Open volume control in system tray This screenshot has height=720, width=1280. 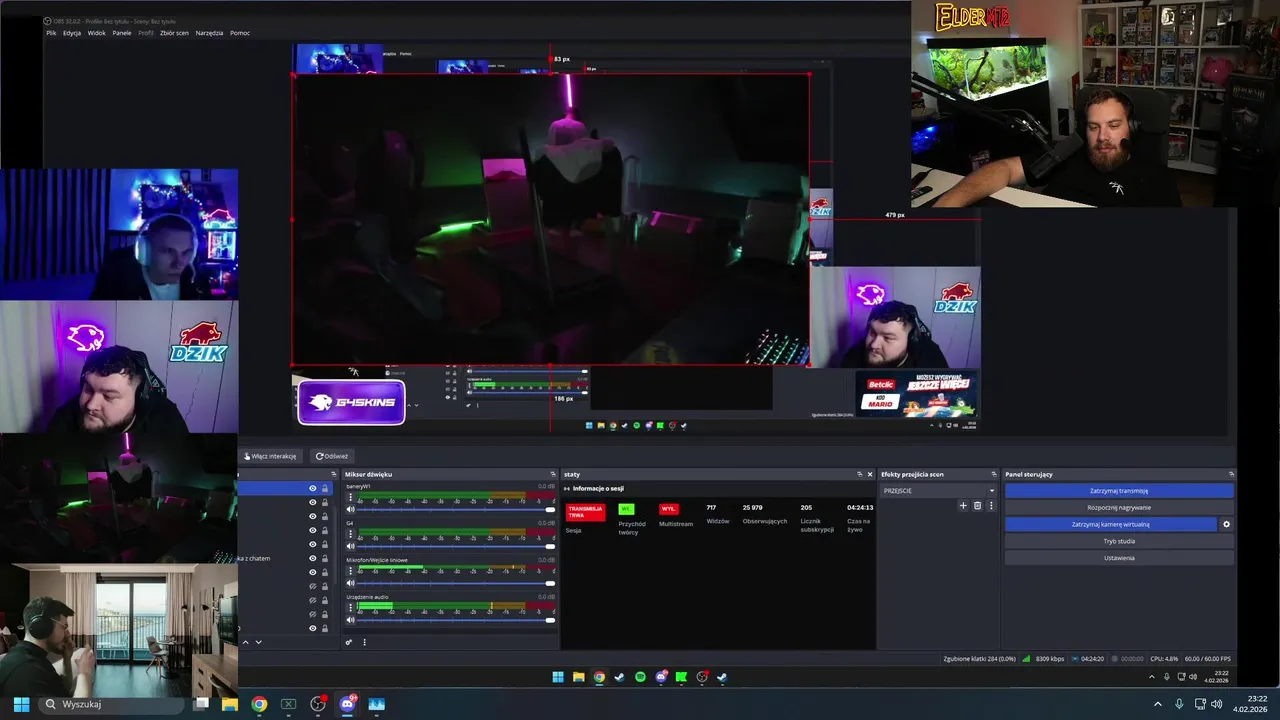[x=1217, y=704]
